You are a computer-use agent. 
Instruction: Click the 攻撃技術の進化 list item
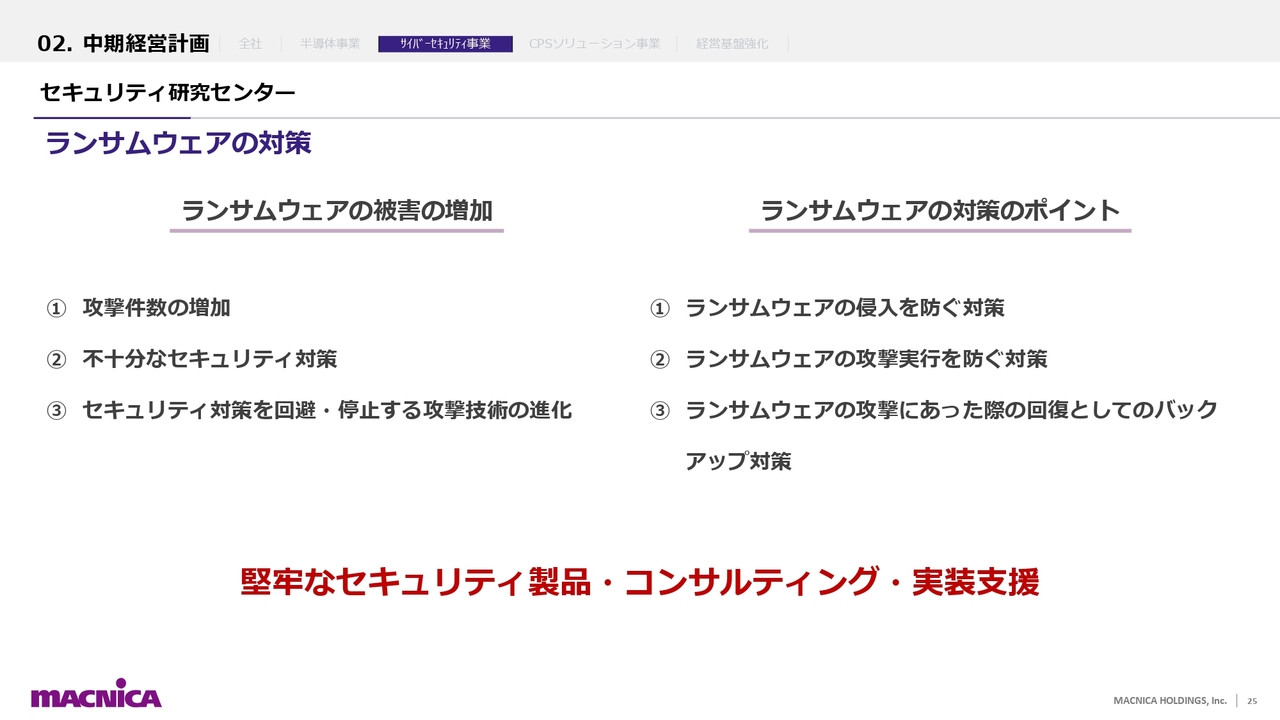click(x=326, y=410)
